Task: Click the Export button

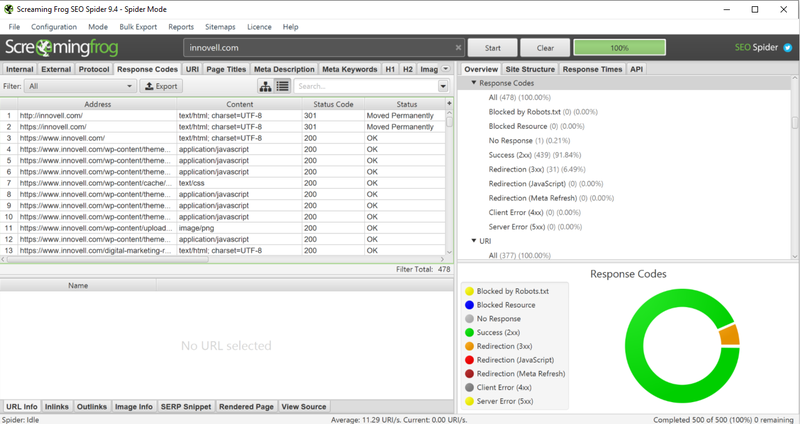Action: pos(161,86)
